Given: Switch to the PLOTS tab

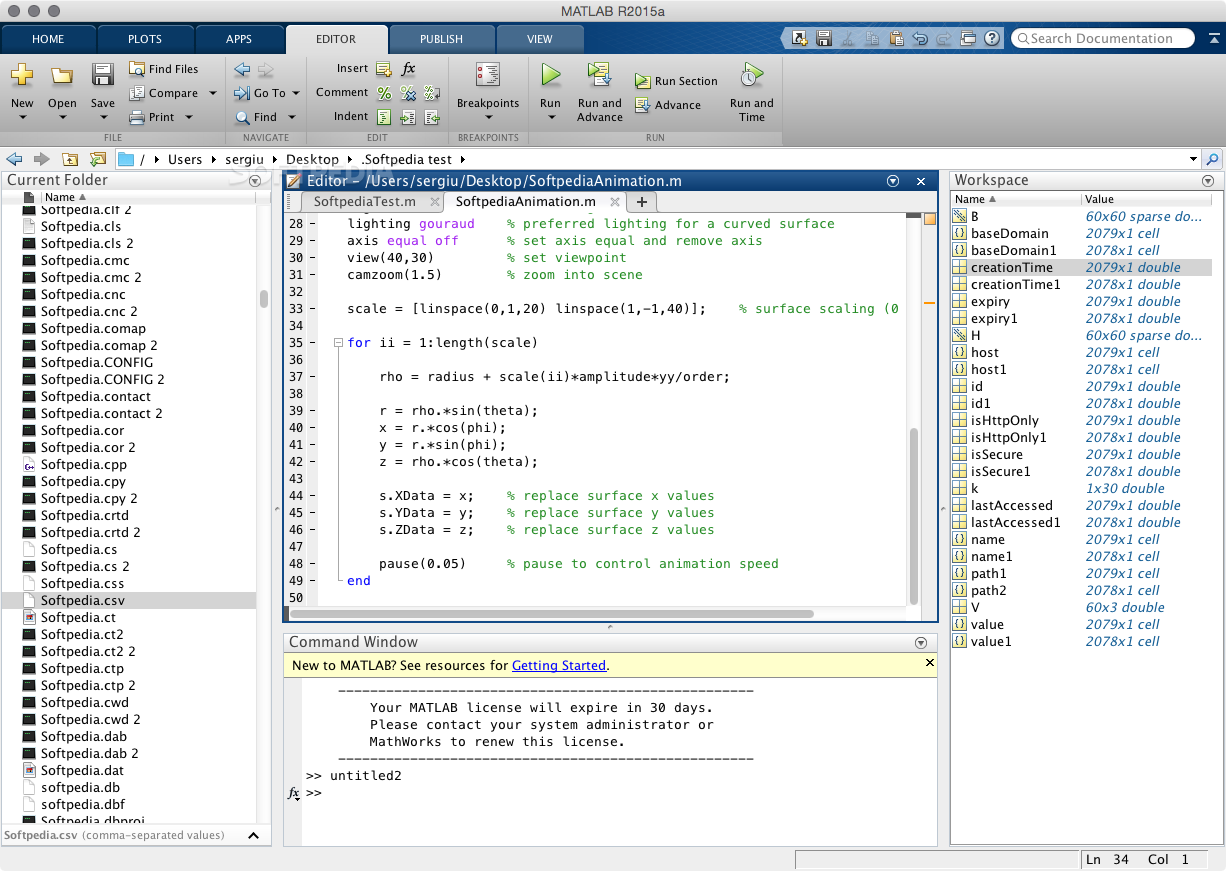Looking at the screenshot, I should [145, 39].
